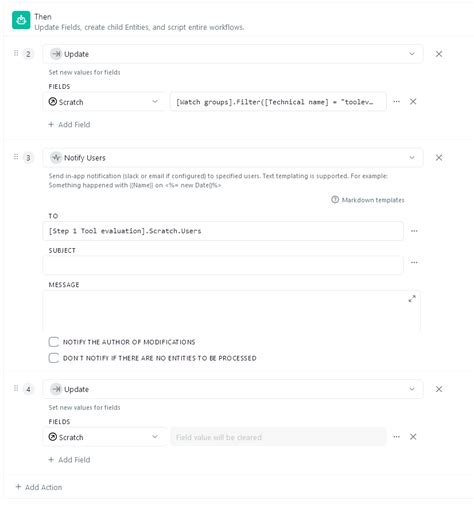Open ellipsis menu for step 2 Scratch formula
This screenshot has height=506, width=474.
click(x=396, y=101)
